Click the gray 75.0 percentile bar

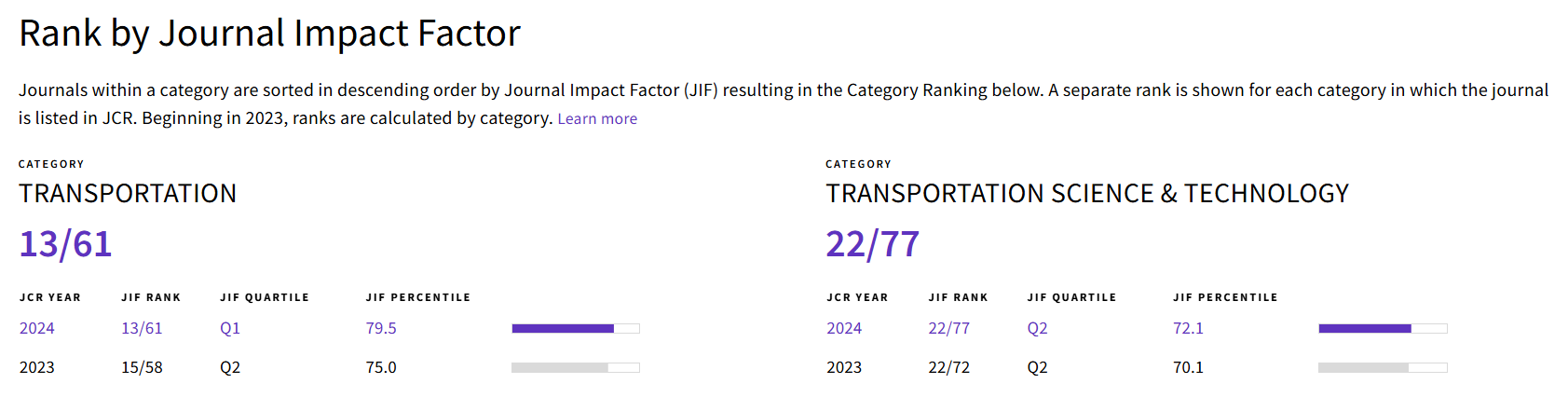[x=560, y=367]
